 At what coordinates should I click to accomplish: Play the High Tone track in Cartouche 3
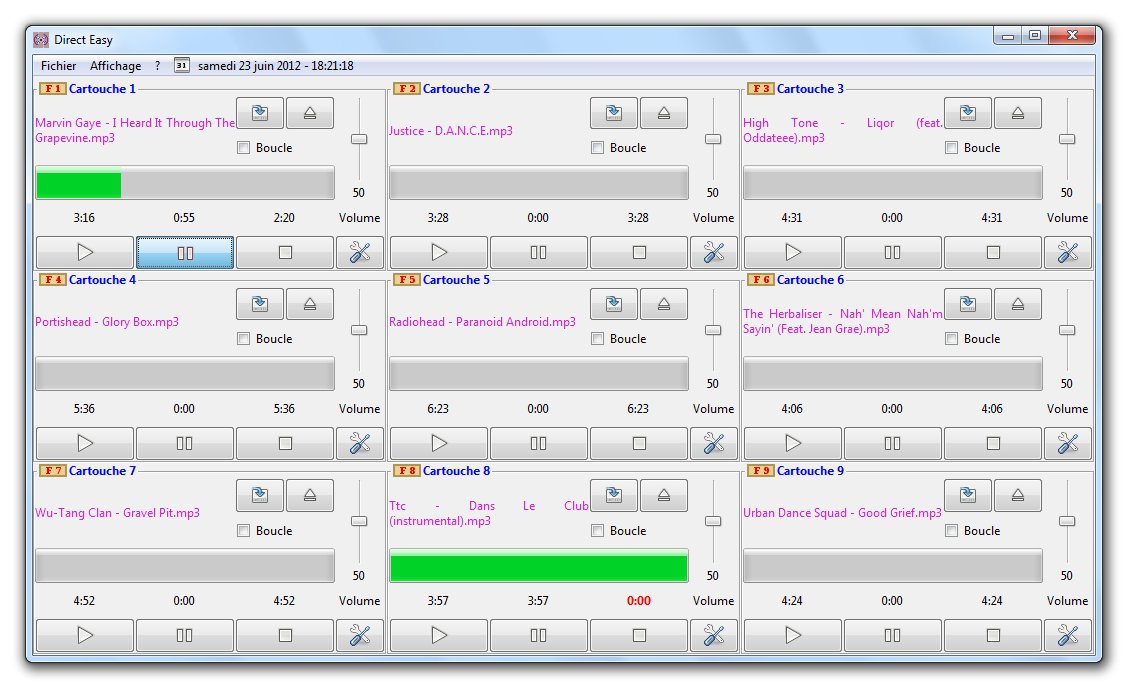[x=792, y=252]
